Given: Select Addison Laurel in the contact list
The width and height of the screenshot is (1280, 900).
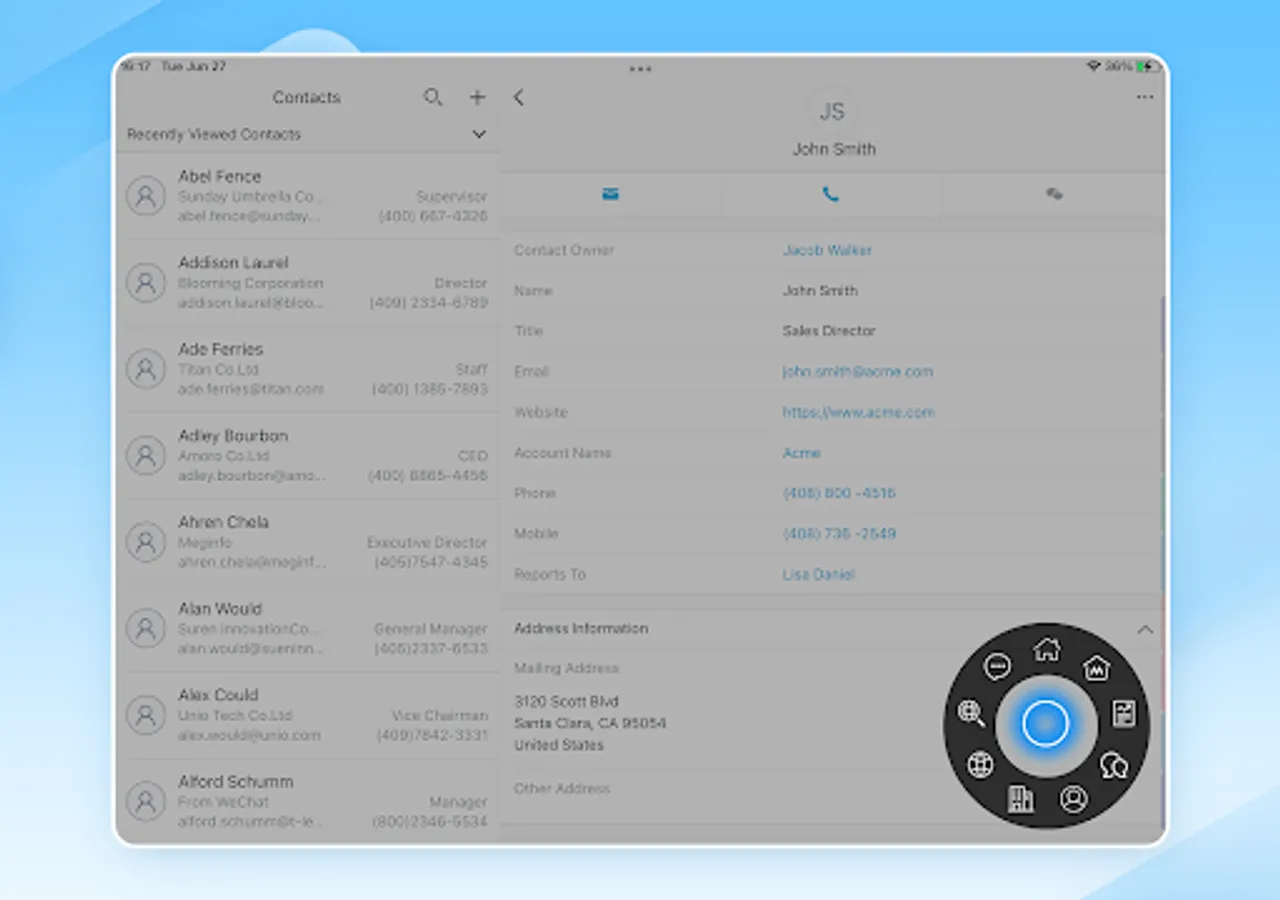Looking at the screenshot, I should (x=307, y=282).
